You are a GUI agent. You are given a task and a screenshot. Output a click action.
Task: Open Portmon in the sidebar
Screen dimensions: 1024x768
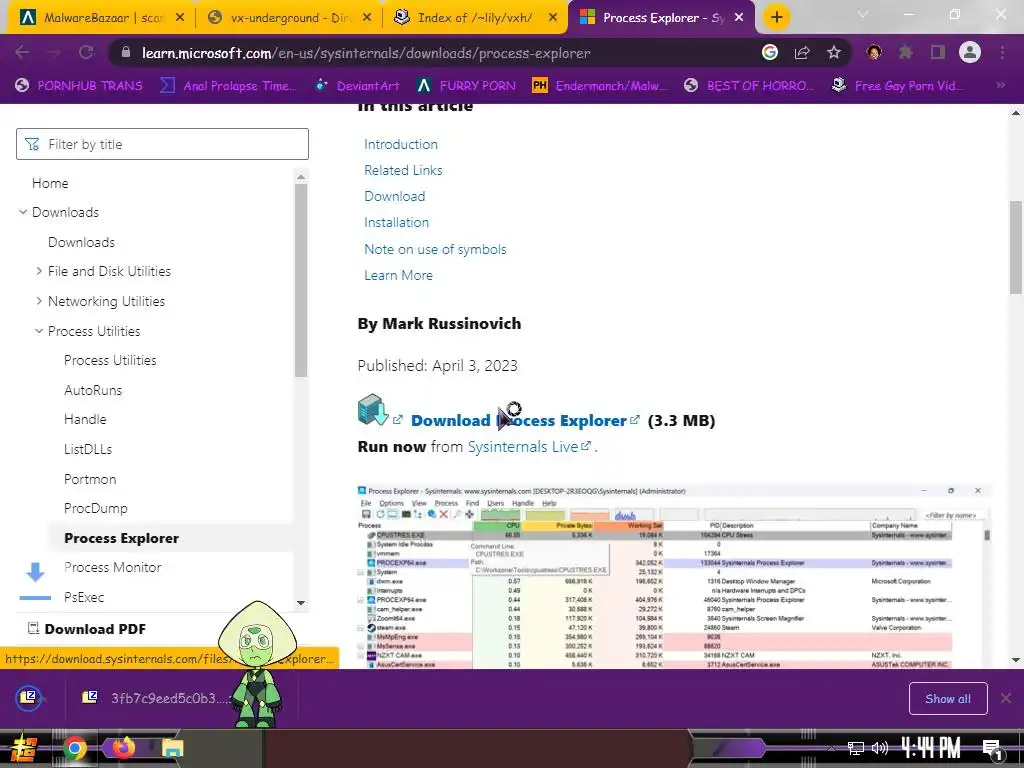click(90, 479)
